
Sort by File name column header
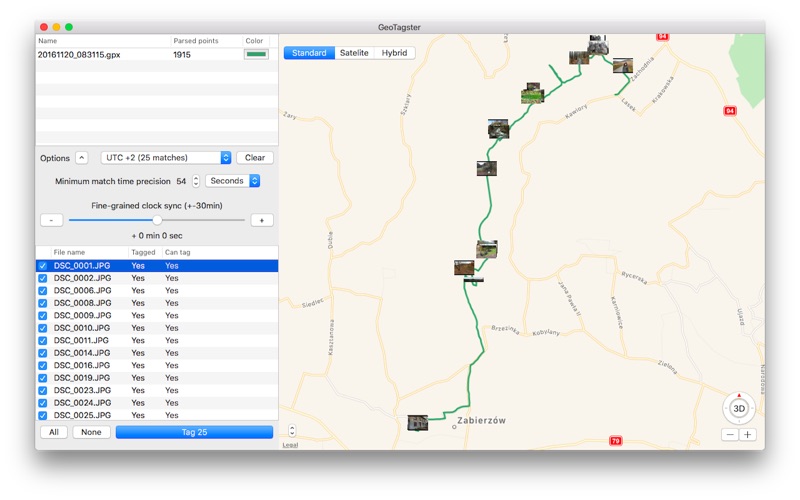click(x=69, y=252)
